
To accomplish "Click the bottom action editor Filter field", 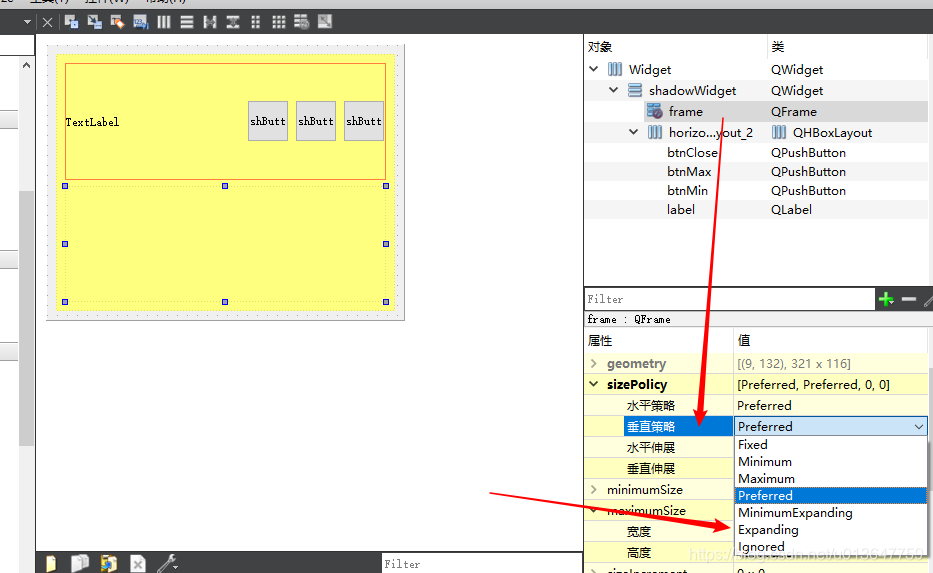I will 481,563.
